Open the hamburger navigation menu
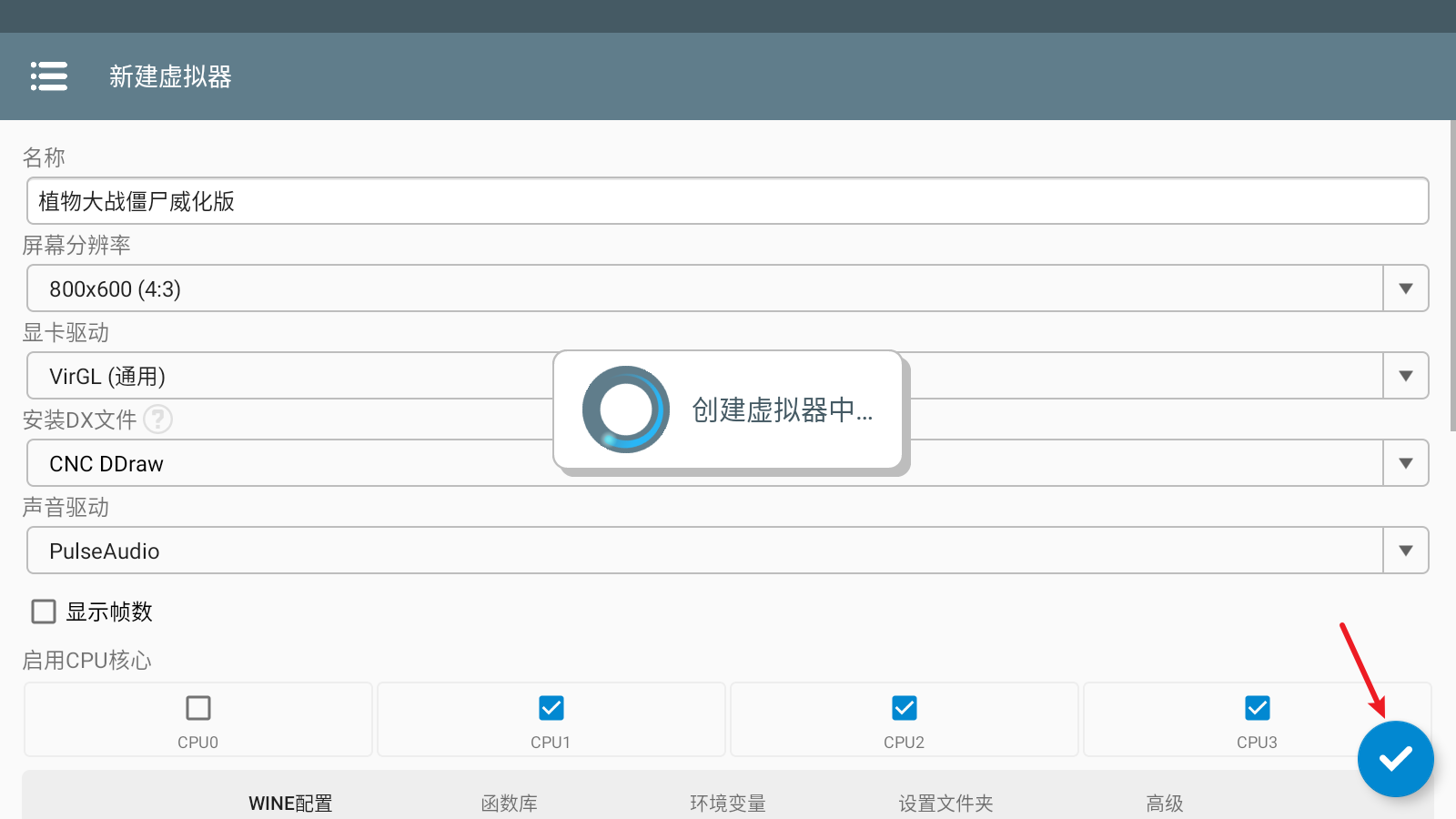Viewport: 1456px width, 819px height. click(49, 76)
